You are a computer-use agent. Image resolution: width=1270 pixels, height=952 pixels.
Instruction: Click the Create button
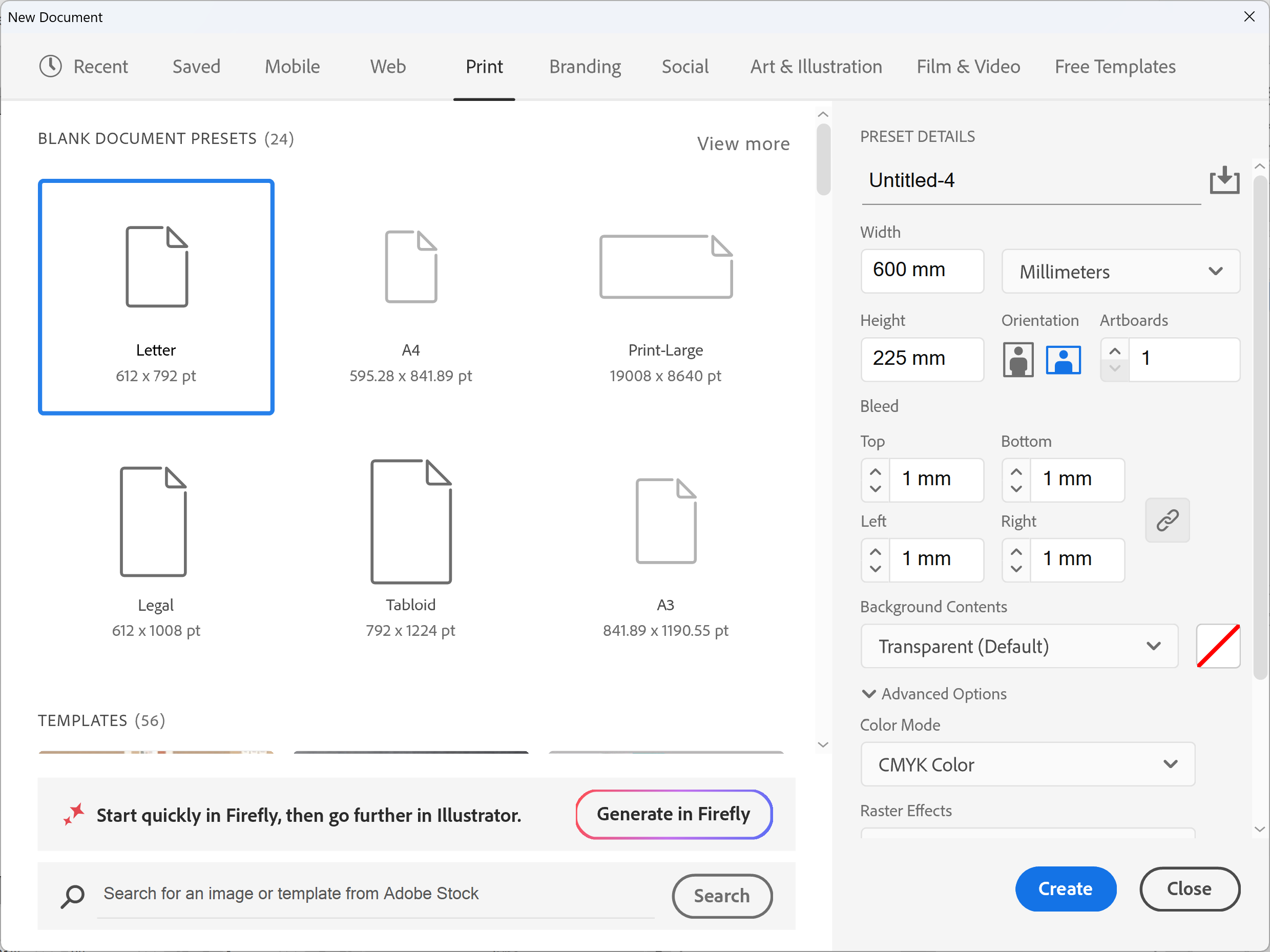[1066, 889]
